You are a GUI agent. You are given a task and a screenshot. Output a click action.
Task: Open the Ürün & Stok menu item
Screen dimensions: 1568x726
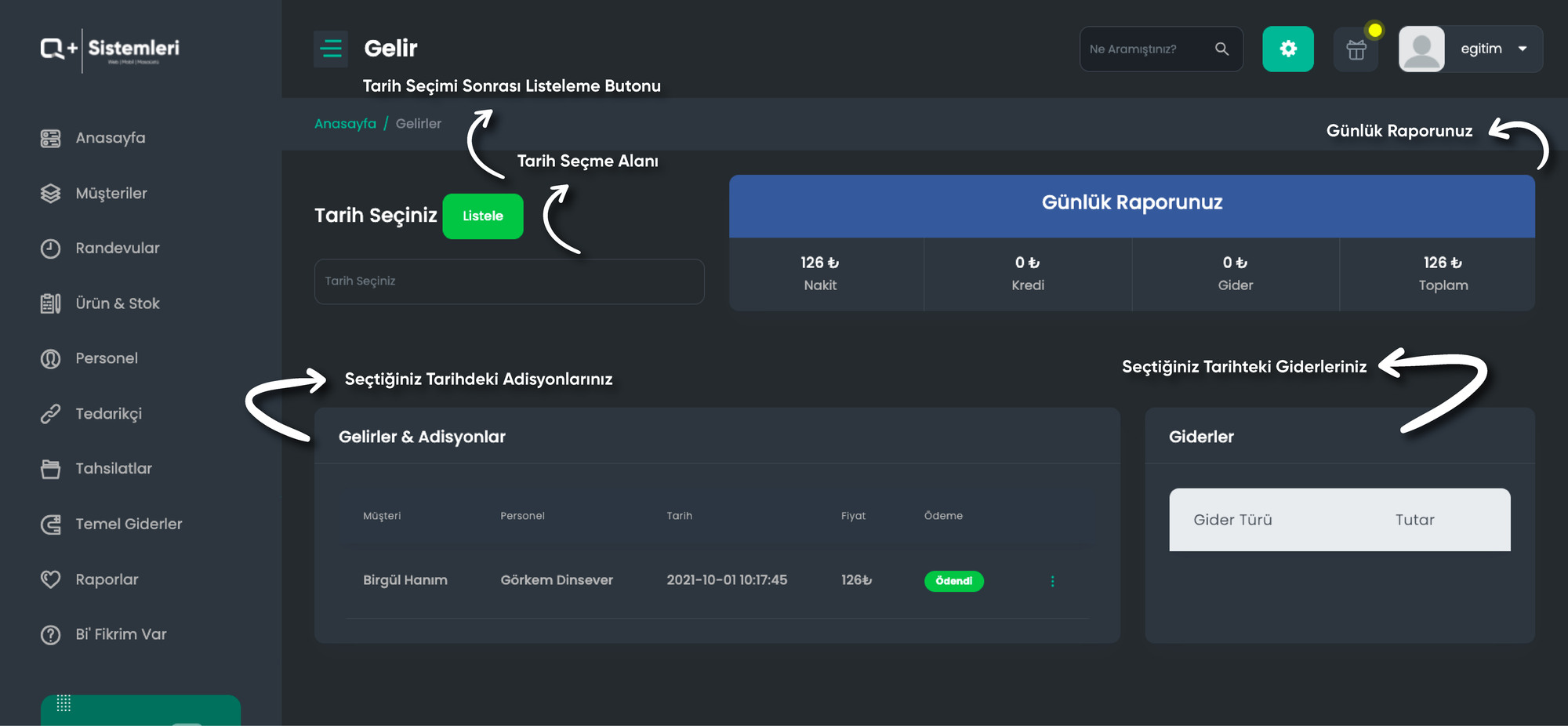(x=118, y=303)
